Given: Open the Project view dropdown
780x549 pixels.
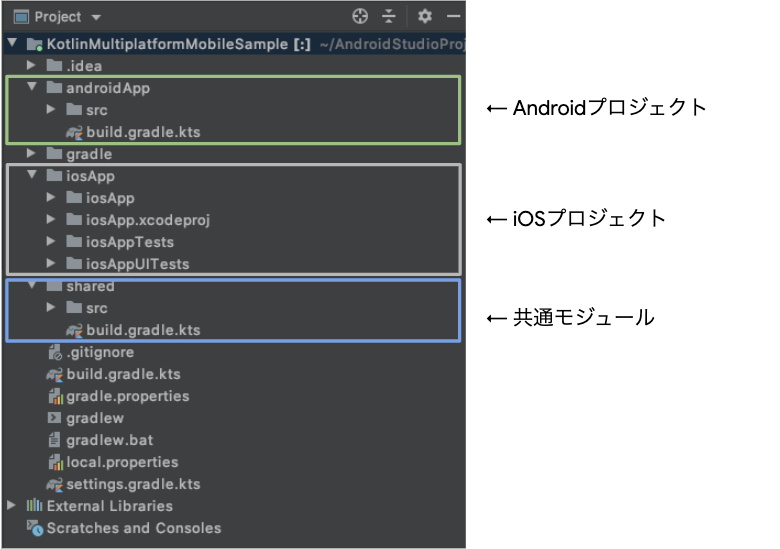Looking at the screenshot, I should (x=96, y=17).
